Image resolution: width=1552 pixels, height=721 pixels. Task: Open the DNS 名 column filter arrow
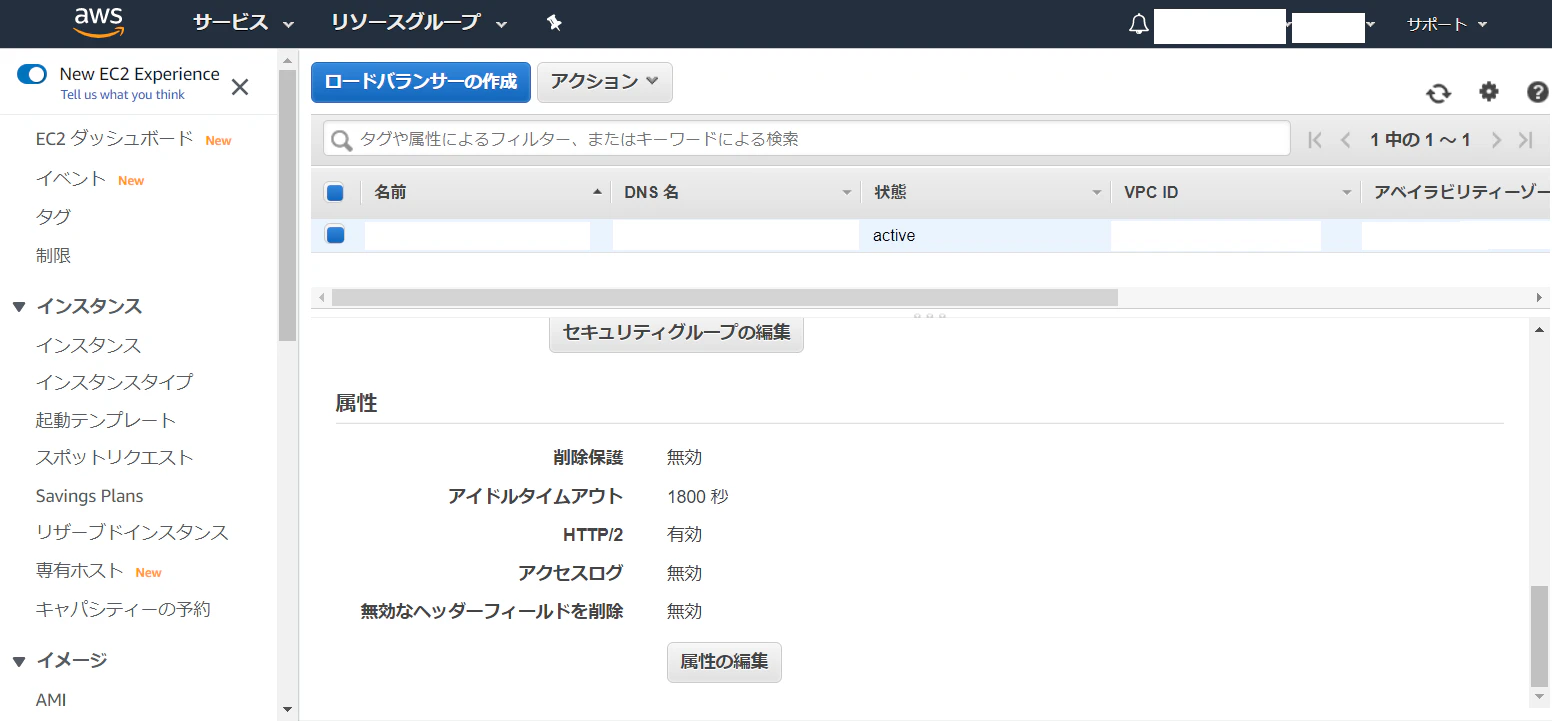(847, 192)
